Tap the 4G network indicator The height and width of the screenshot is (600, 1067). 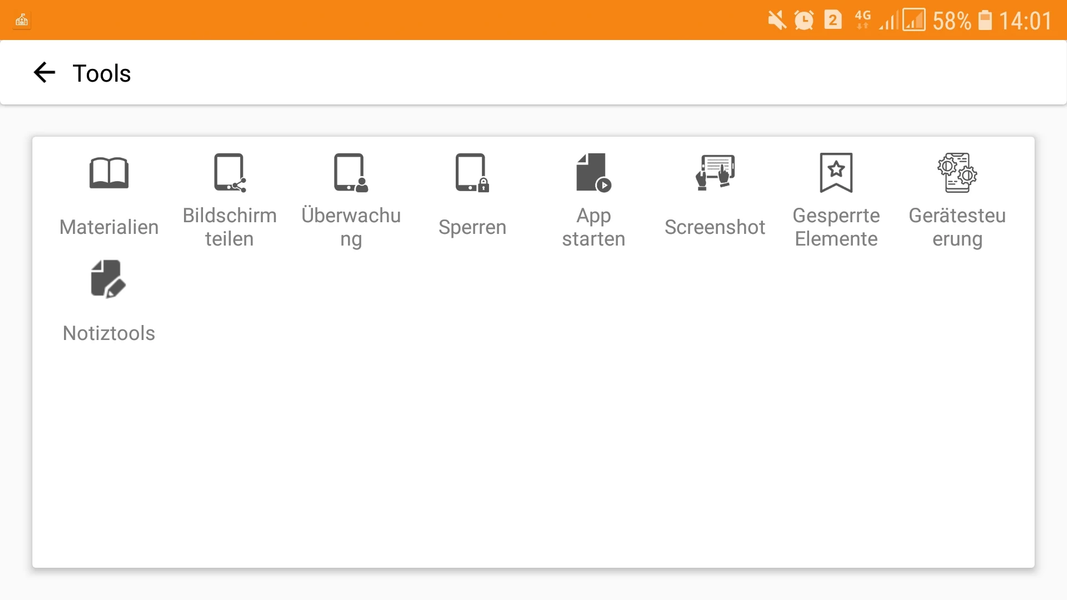(862, 19)
